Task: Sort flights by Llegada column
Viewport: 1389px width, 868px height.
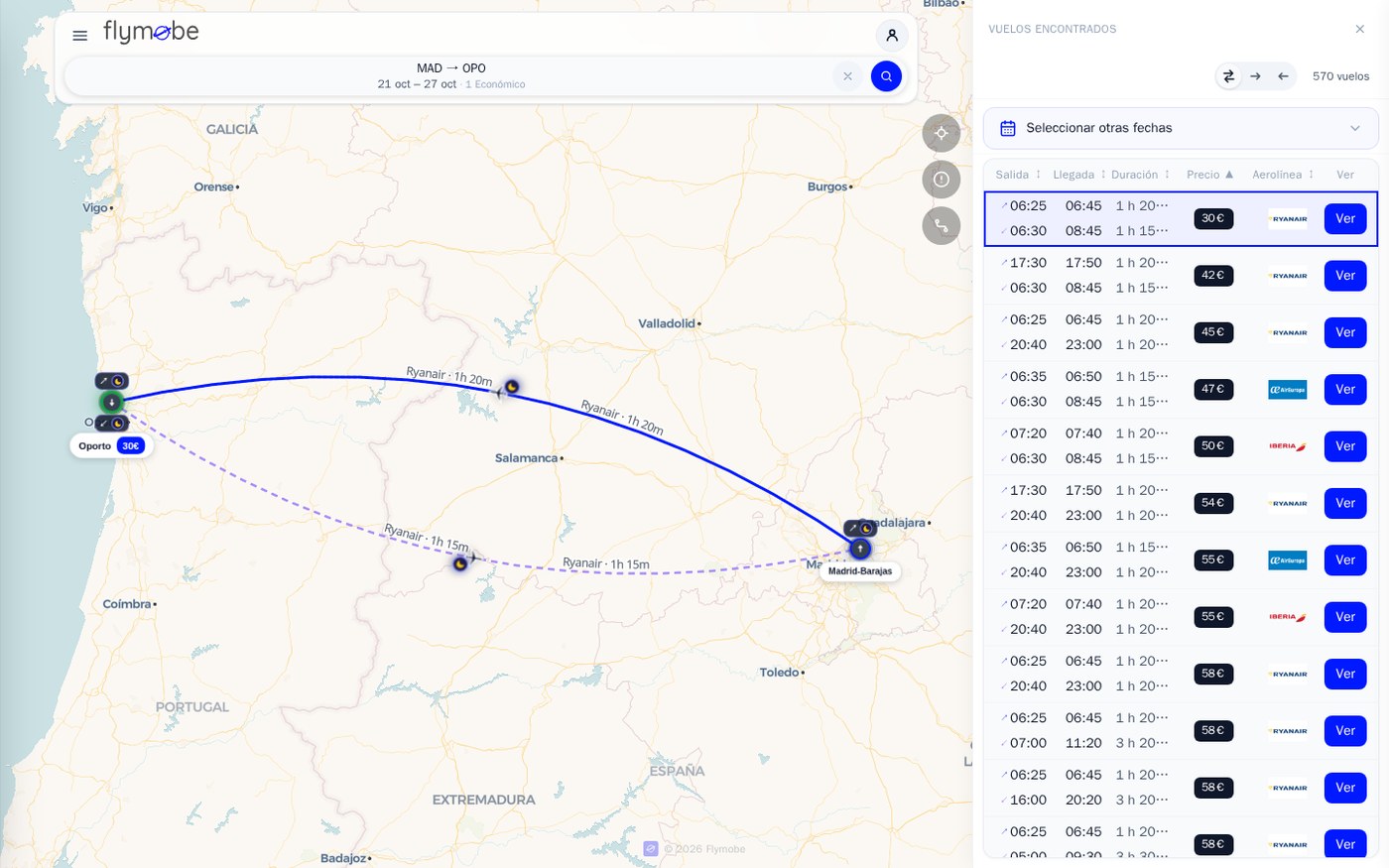Action: click(x=1079, y=175)
